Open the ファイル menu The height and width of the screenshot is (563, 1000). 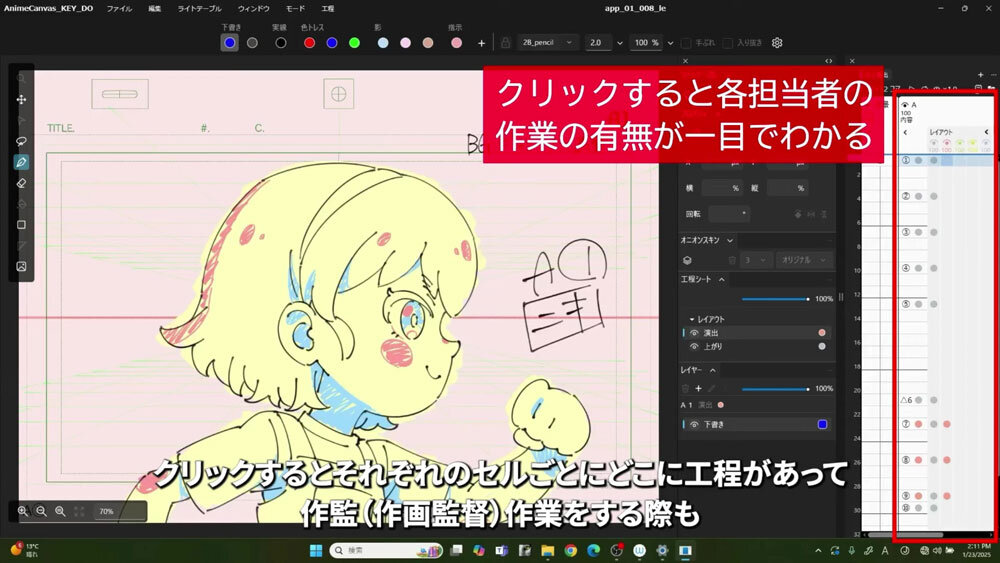click(119, 9)
